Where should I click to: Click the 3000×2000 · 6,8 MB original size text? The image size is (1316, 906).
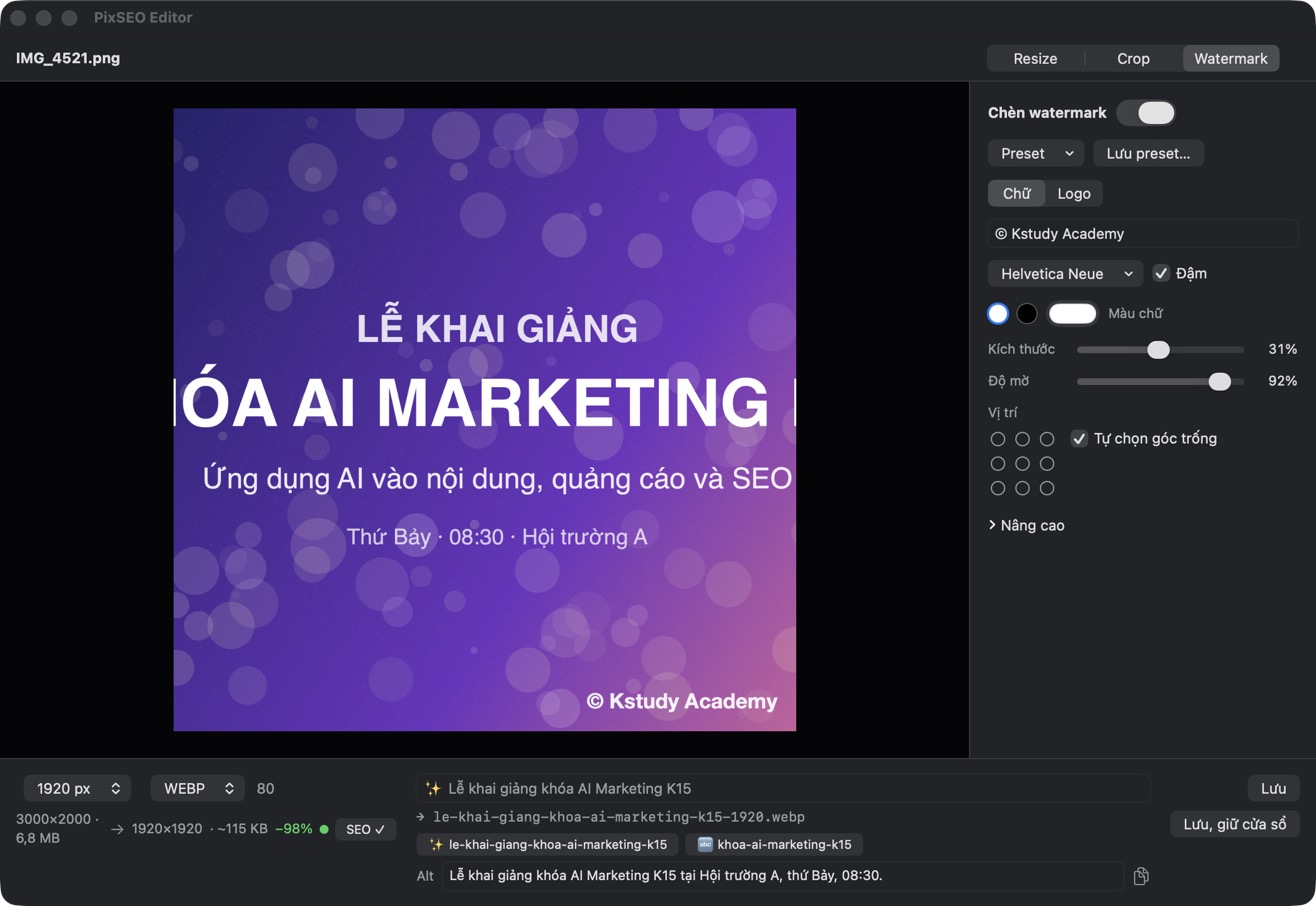(58, 829)
